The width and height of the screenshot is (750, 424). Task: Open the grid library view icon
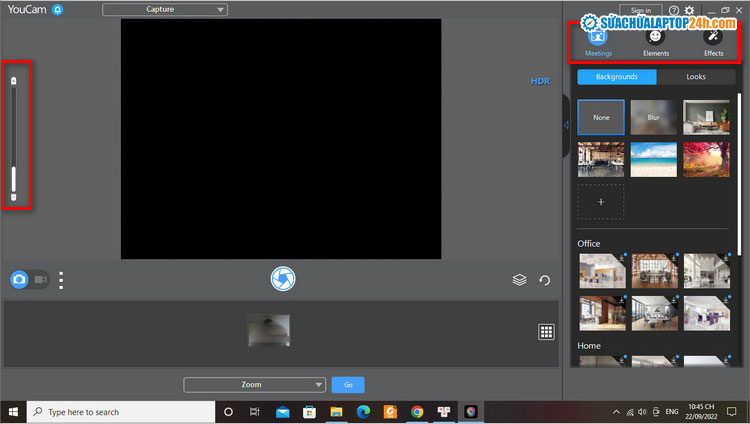[546, 332]
